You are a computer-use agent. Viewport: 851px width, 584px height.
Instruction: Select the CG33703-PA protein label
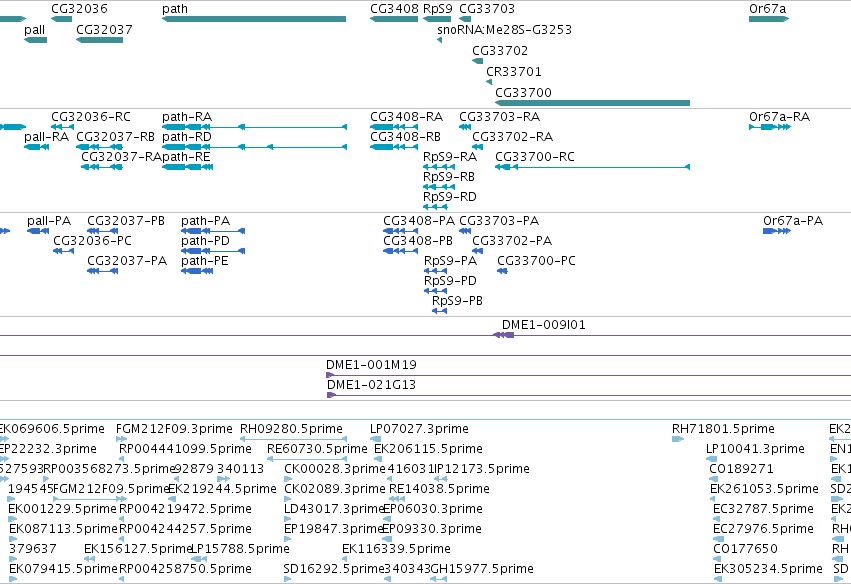[499, 221]
